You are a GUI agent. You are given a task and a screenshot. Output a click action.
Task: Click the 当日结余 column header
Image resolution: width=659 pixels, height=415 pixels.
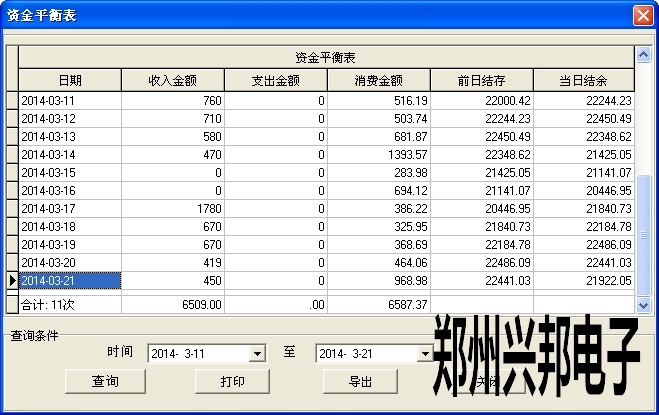[x=583, y=80]
